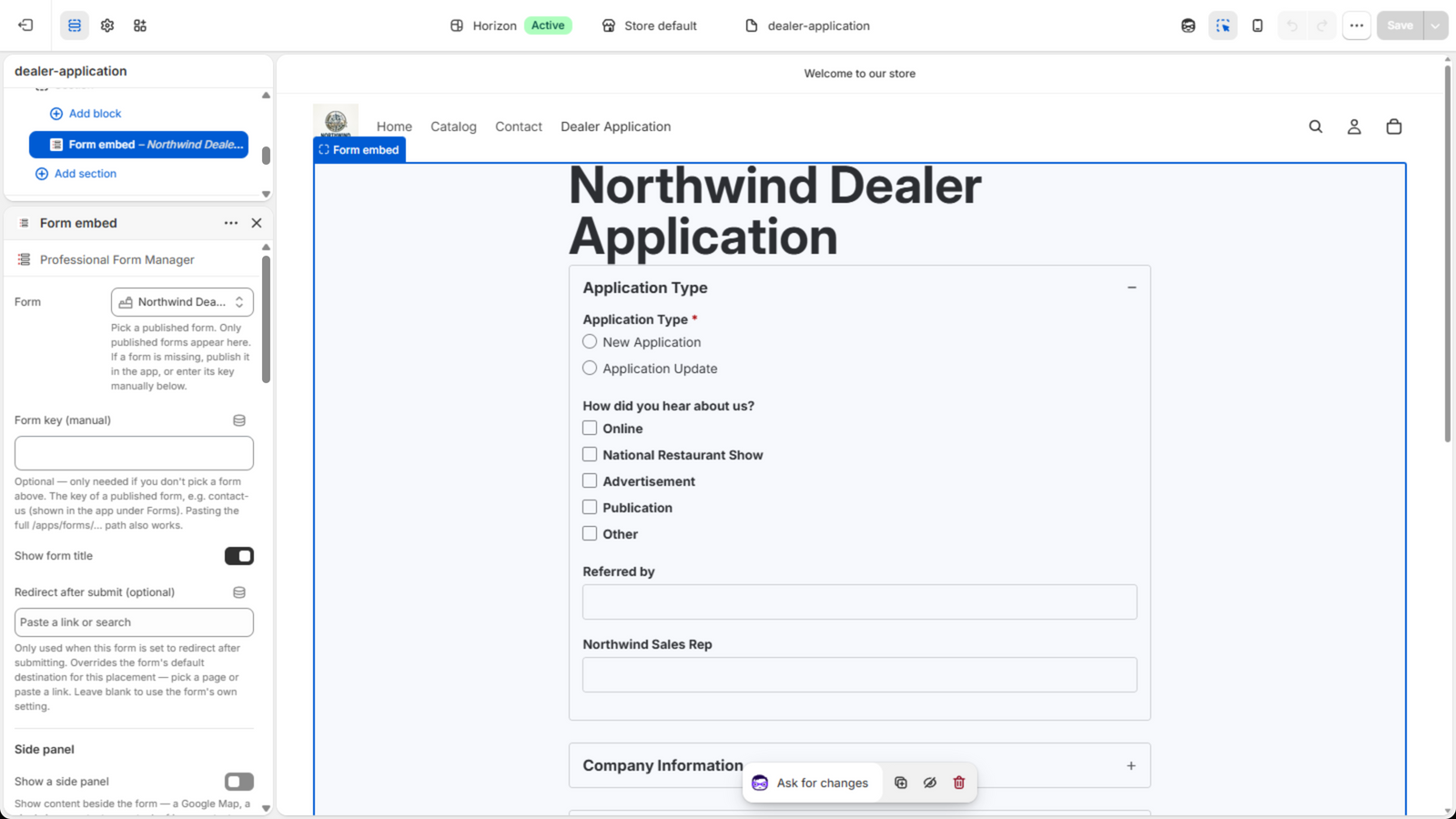The height and width of the screenshot is (819, 1456).
Task: Open the top bar more actions menu
Action: tap(1357, 25)
